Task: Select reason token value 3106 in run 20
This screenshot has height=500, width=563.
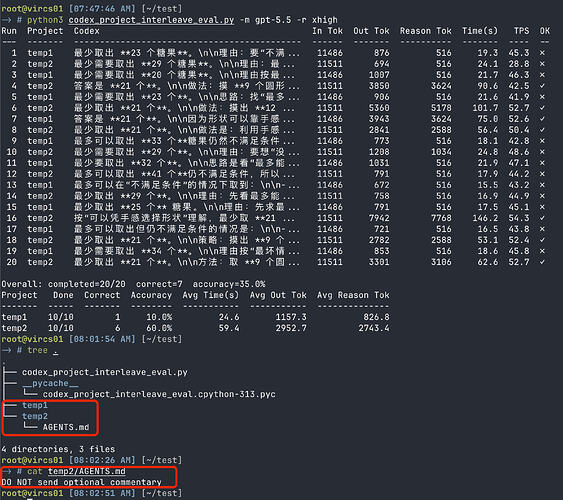Action: (x=441, y=262)
